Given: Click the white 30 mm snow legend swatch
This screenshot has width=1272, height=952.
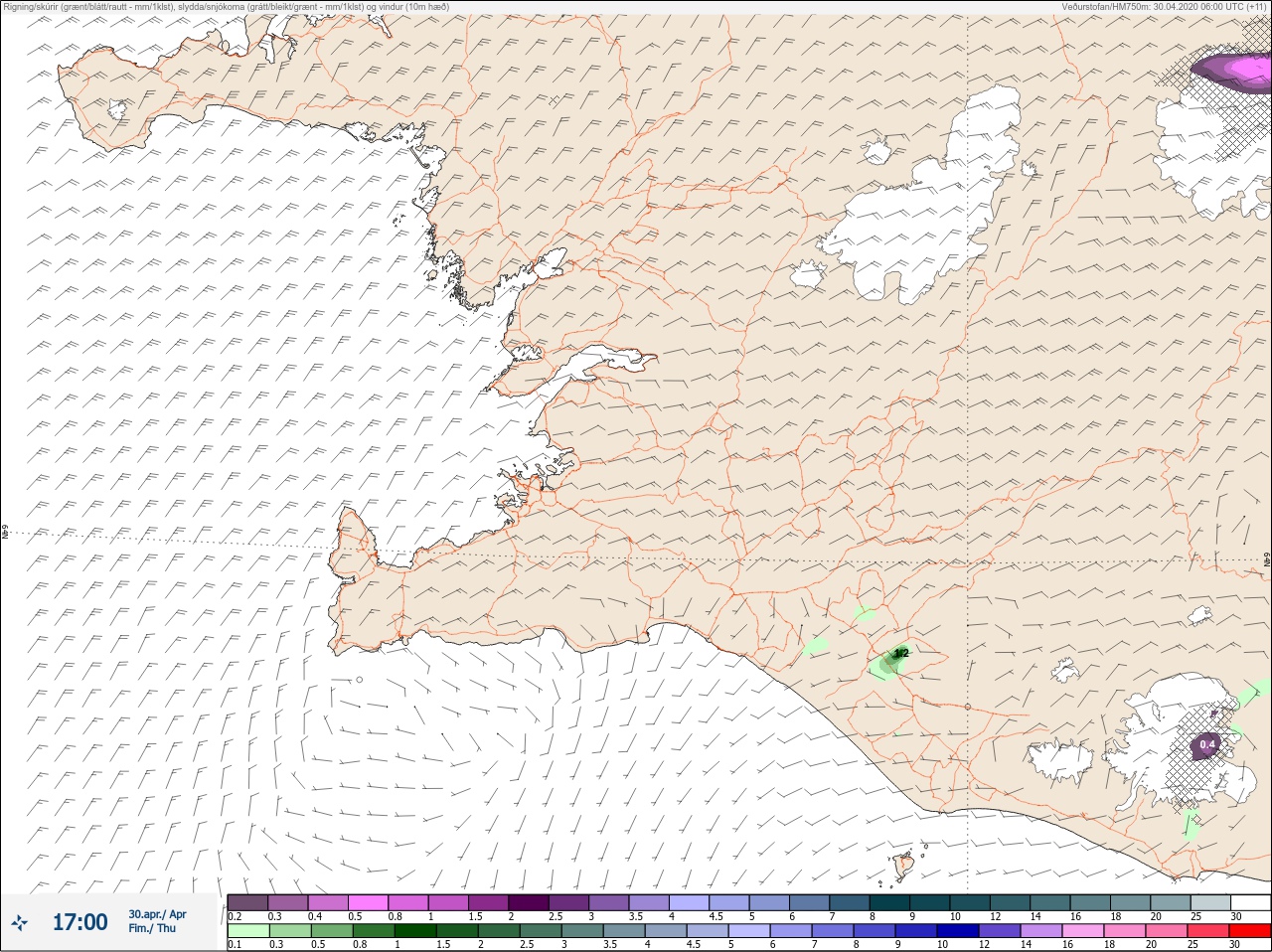Looking at the screenshot, I should click(x=1250, y=902).
